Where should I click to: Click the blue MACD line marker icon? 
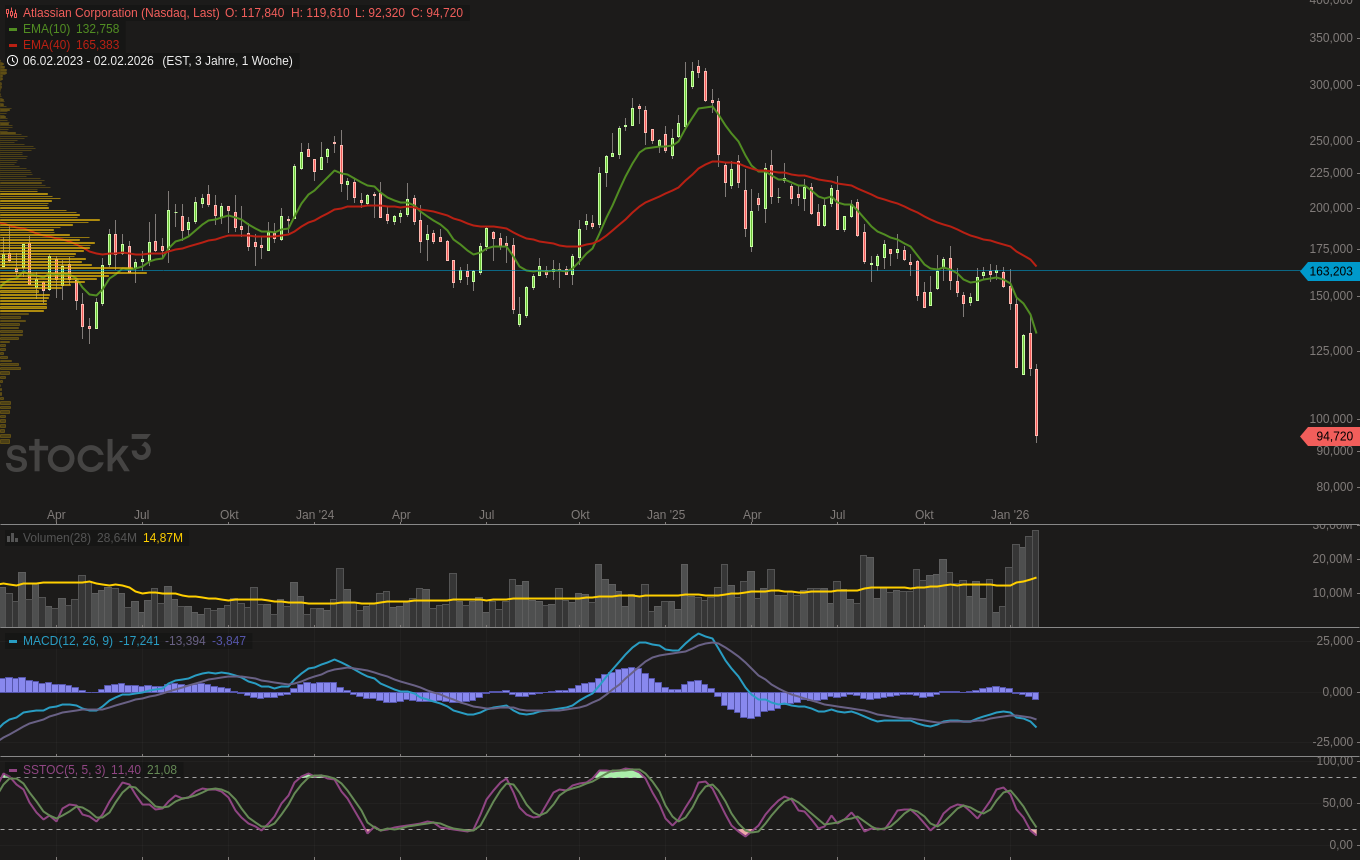click(13, 641)
